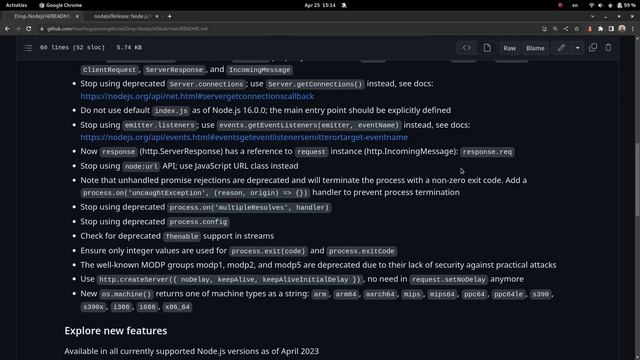The image size is (640, 360).
Task: Click the emitter.listeners code snippet
Action: coord(160,125)
